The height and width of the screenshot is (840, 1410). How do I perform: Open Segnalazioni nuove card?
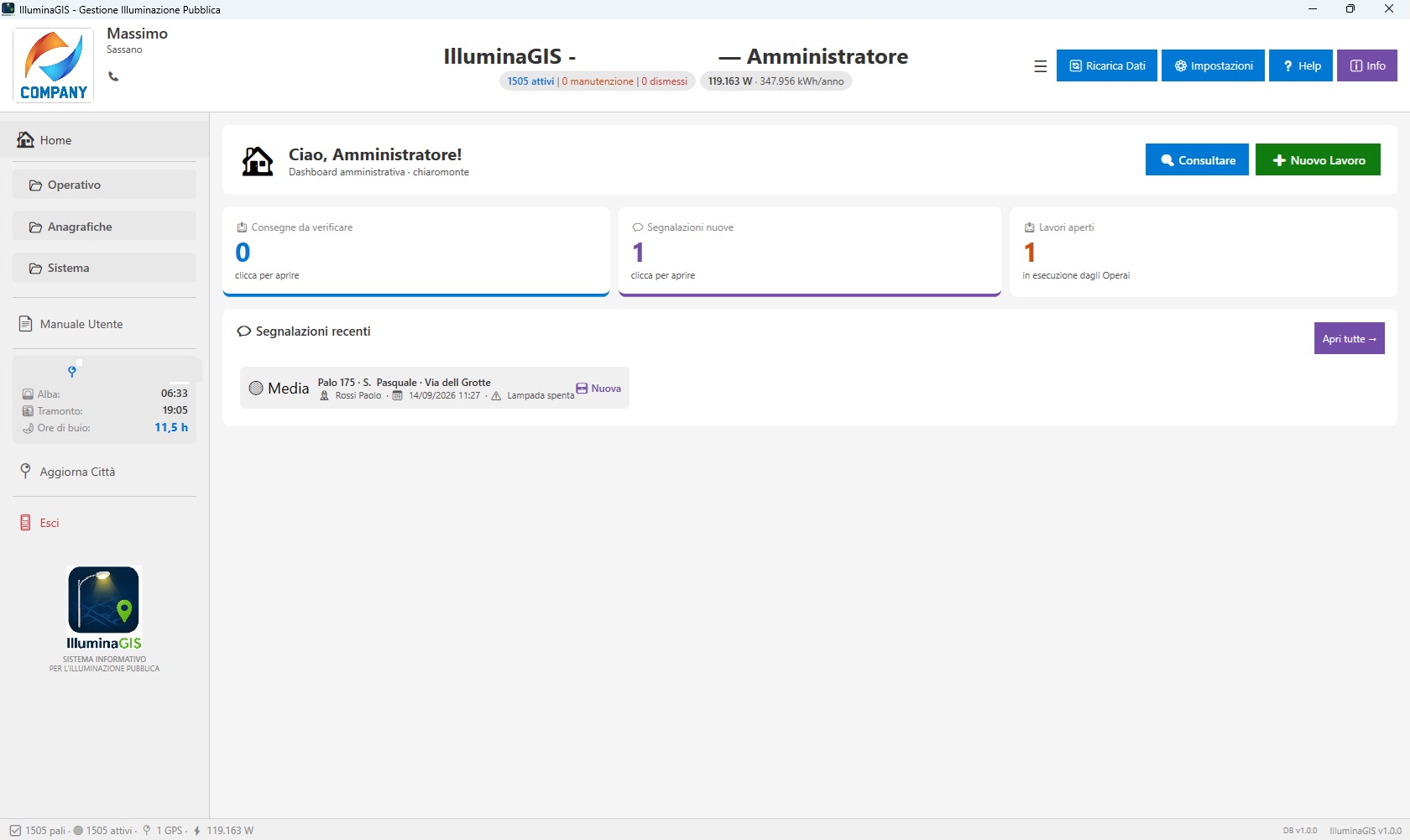810,252
